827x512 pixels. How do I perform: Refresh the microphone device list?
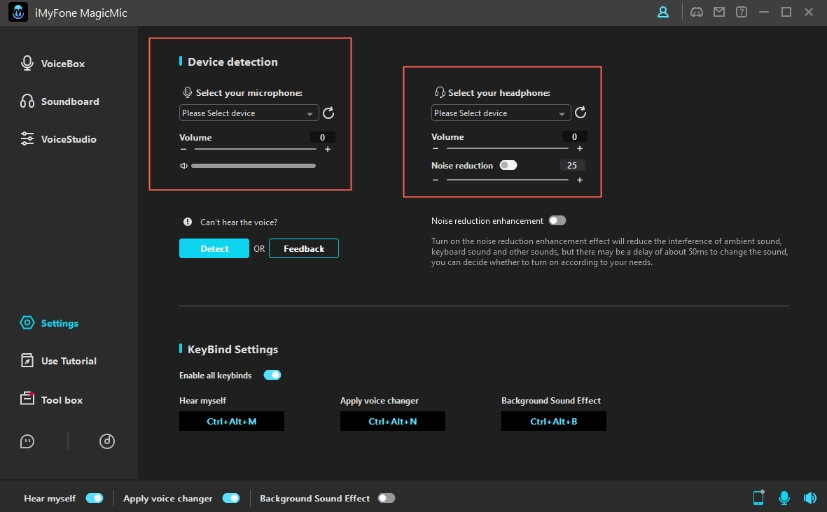coord(328,113)
